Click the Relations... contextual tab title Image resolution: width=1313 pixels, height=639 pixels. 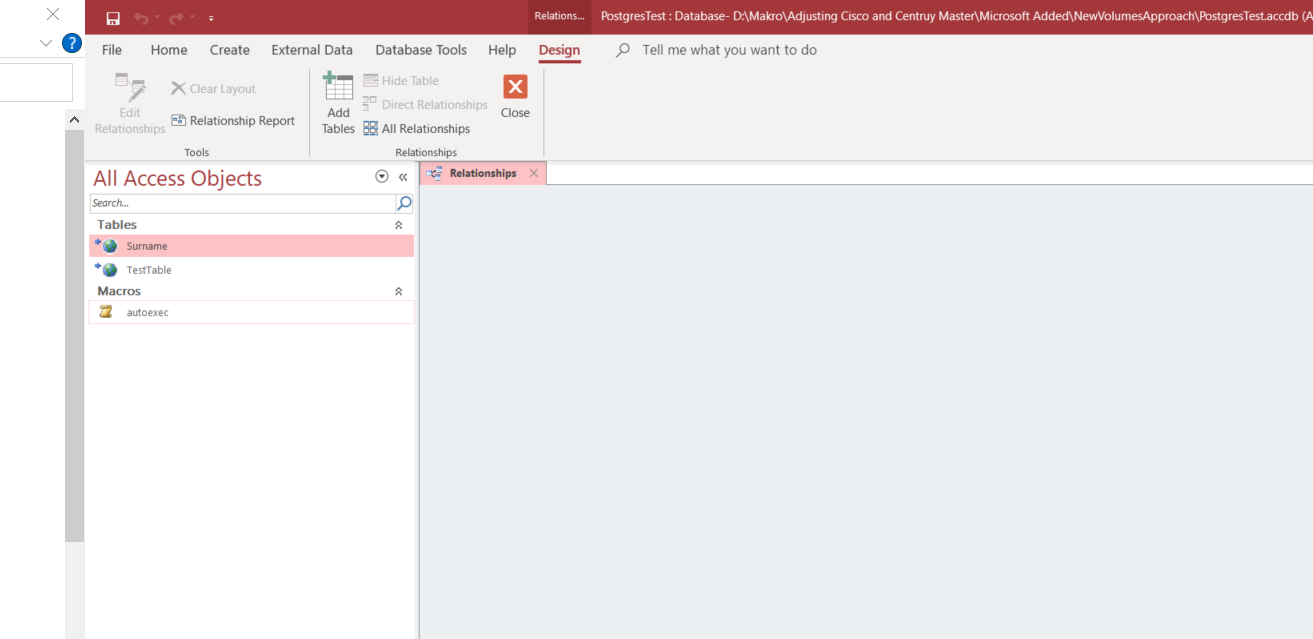(559, 16)
